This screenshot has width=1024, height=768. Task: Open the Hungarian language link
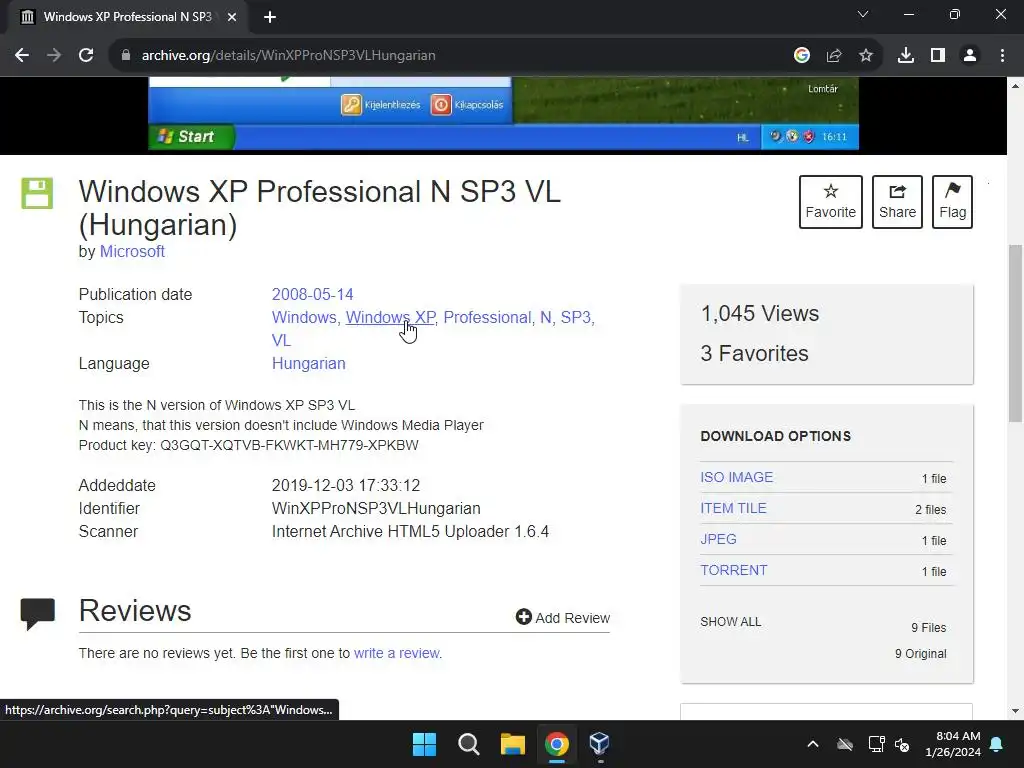(309, 364)
